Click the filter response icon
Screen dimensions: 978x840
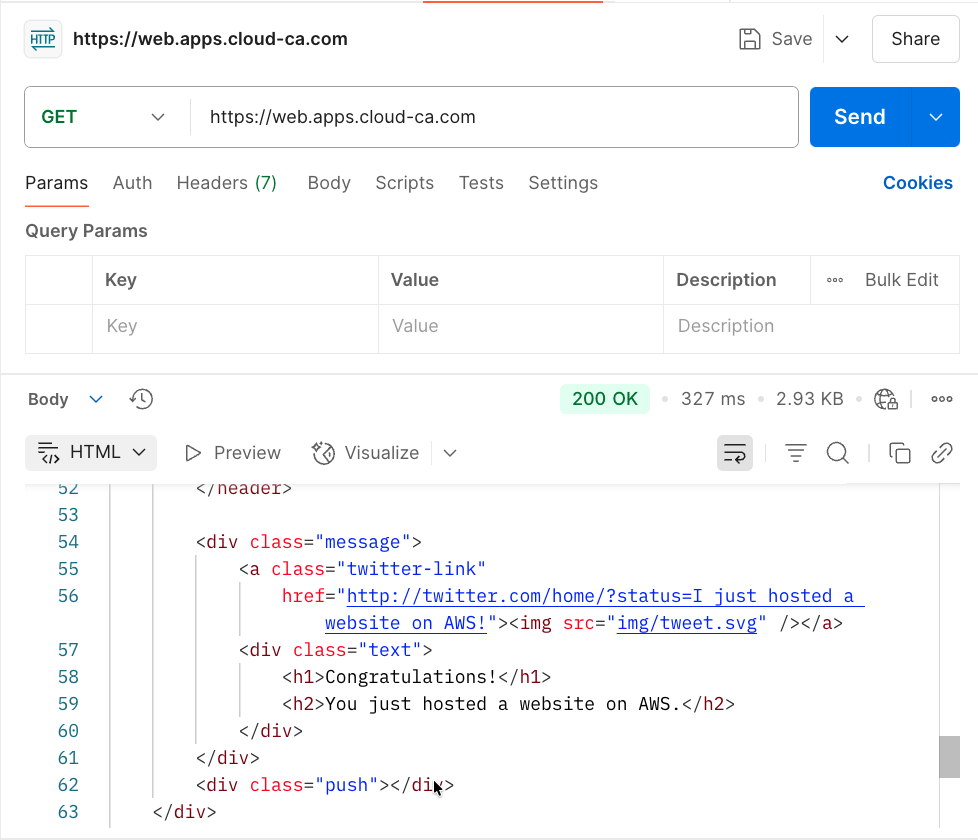point(795,453)
